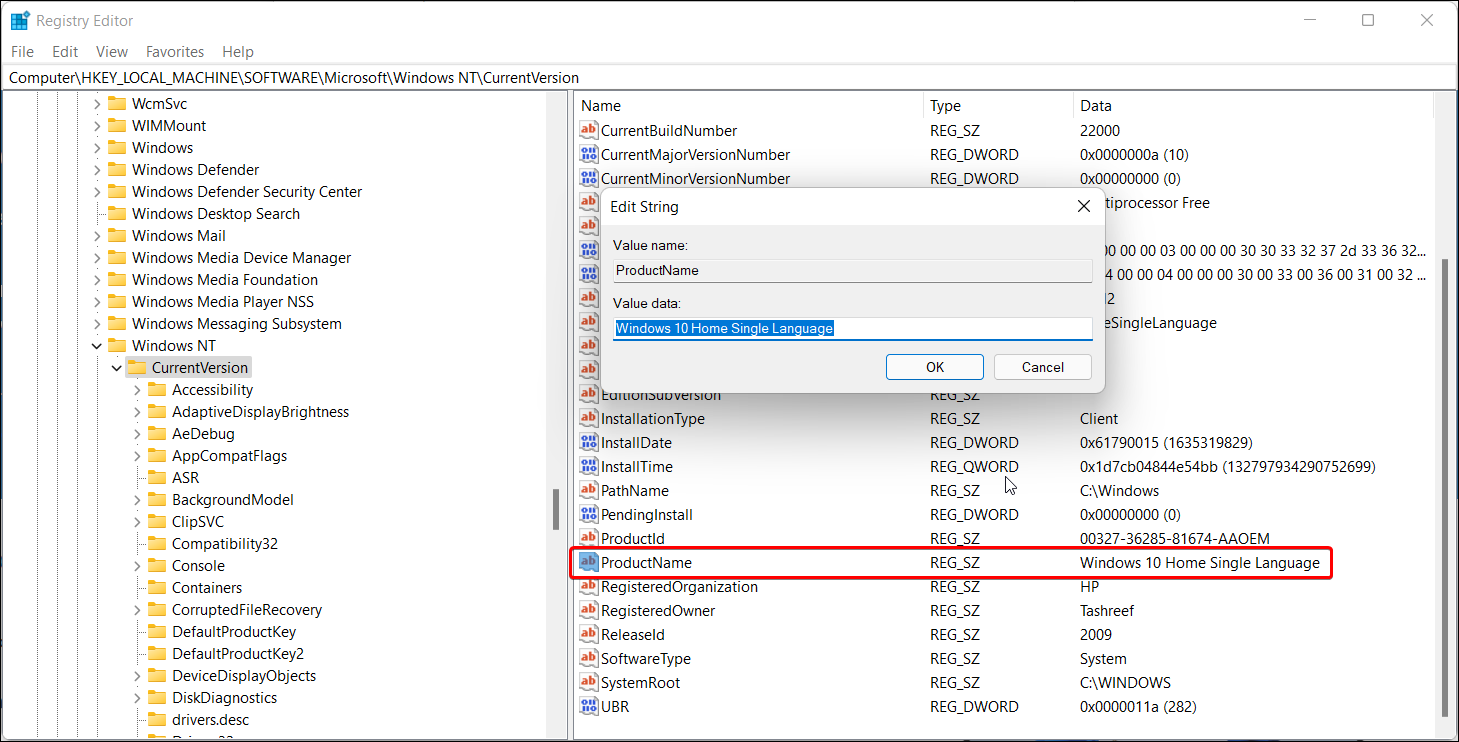Open the Edit menu

click(65, 52)
